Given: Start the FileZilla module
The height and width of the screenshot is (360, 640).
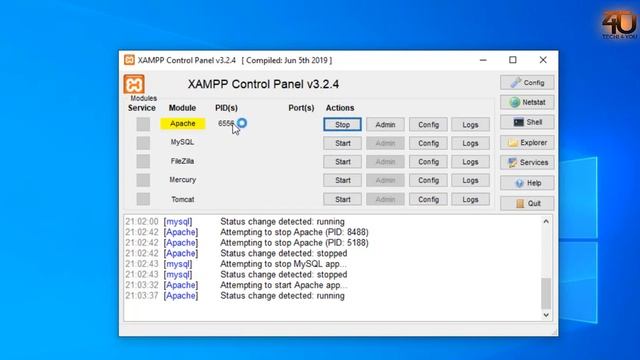Looking at the screenshot, I should tap(342, 162).
